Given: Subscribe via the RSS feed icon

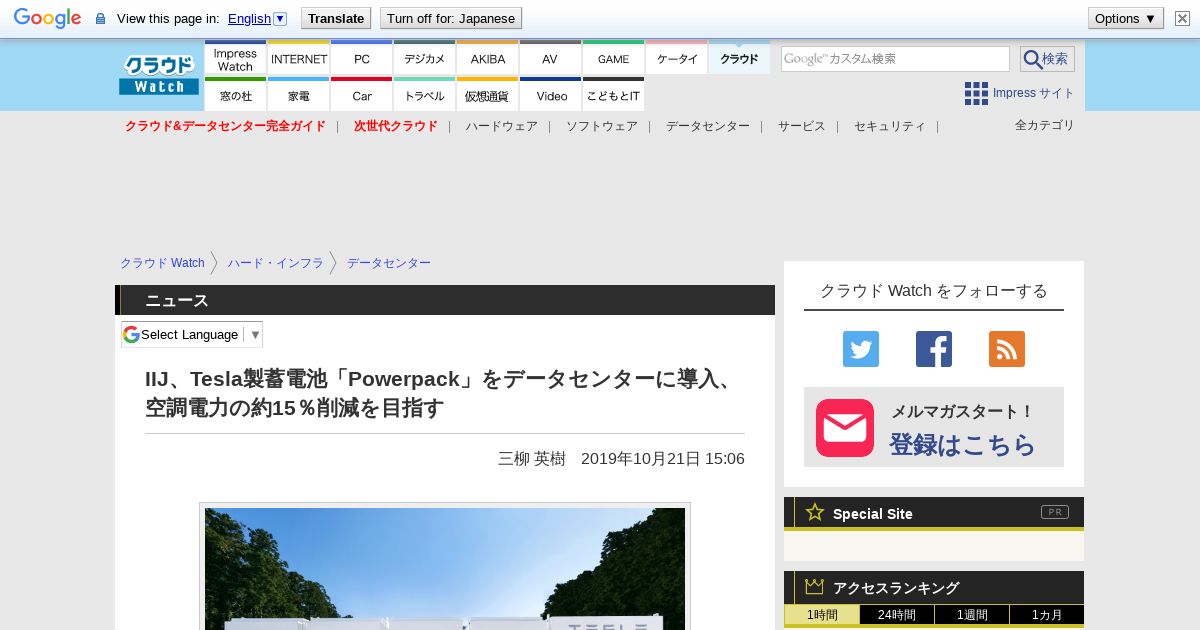Looking at the screenshot, I should [1007, 349].
